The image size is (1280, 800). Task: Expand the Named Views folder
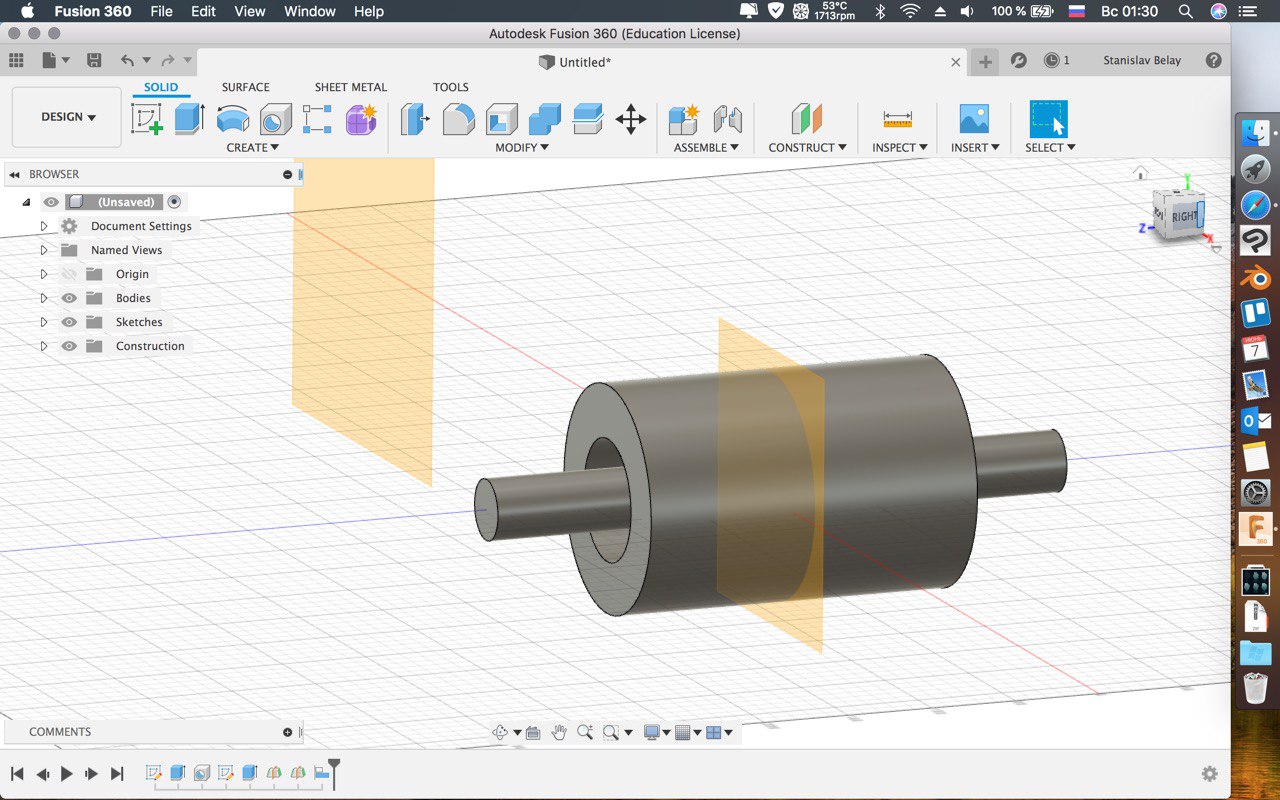pyautogui.click(x=44, y=250)
